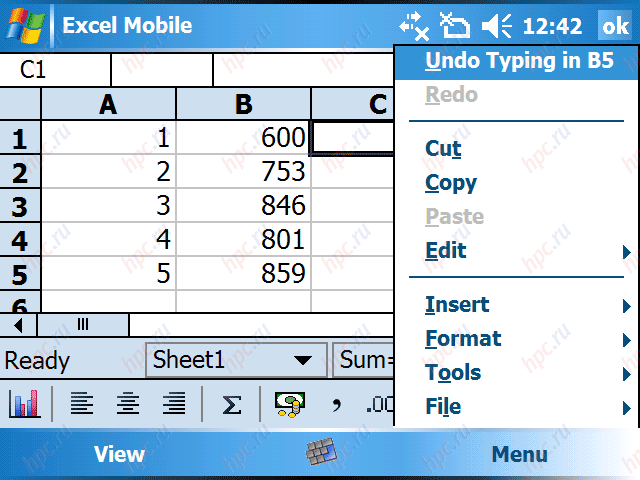This screenshot has height=480, width=640.
Task: Expand the Format submenu
Action: 516,339
